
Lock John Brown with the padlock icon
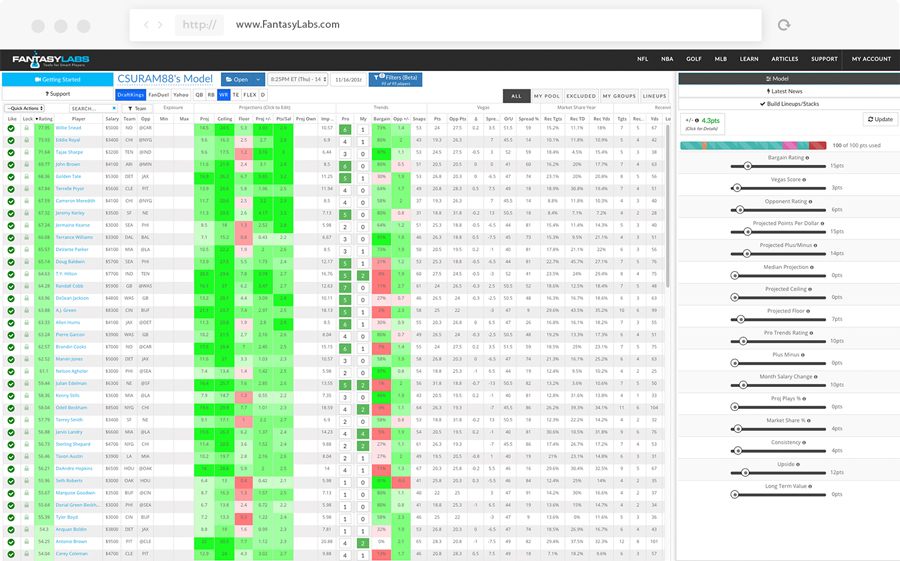(26, 164)
